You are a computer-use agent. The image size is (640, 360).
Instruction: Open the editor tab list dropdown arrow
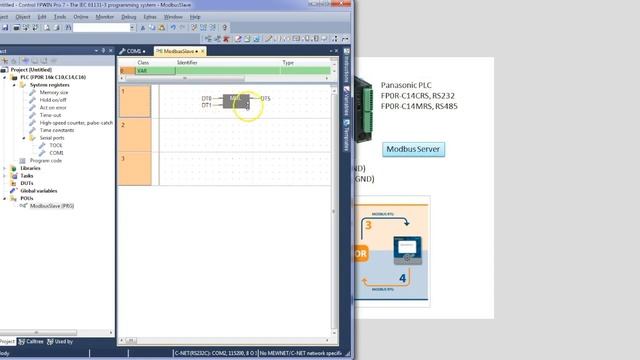click(x=330, y=51)
